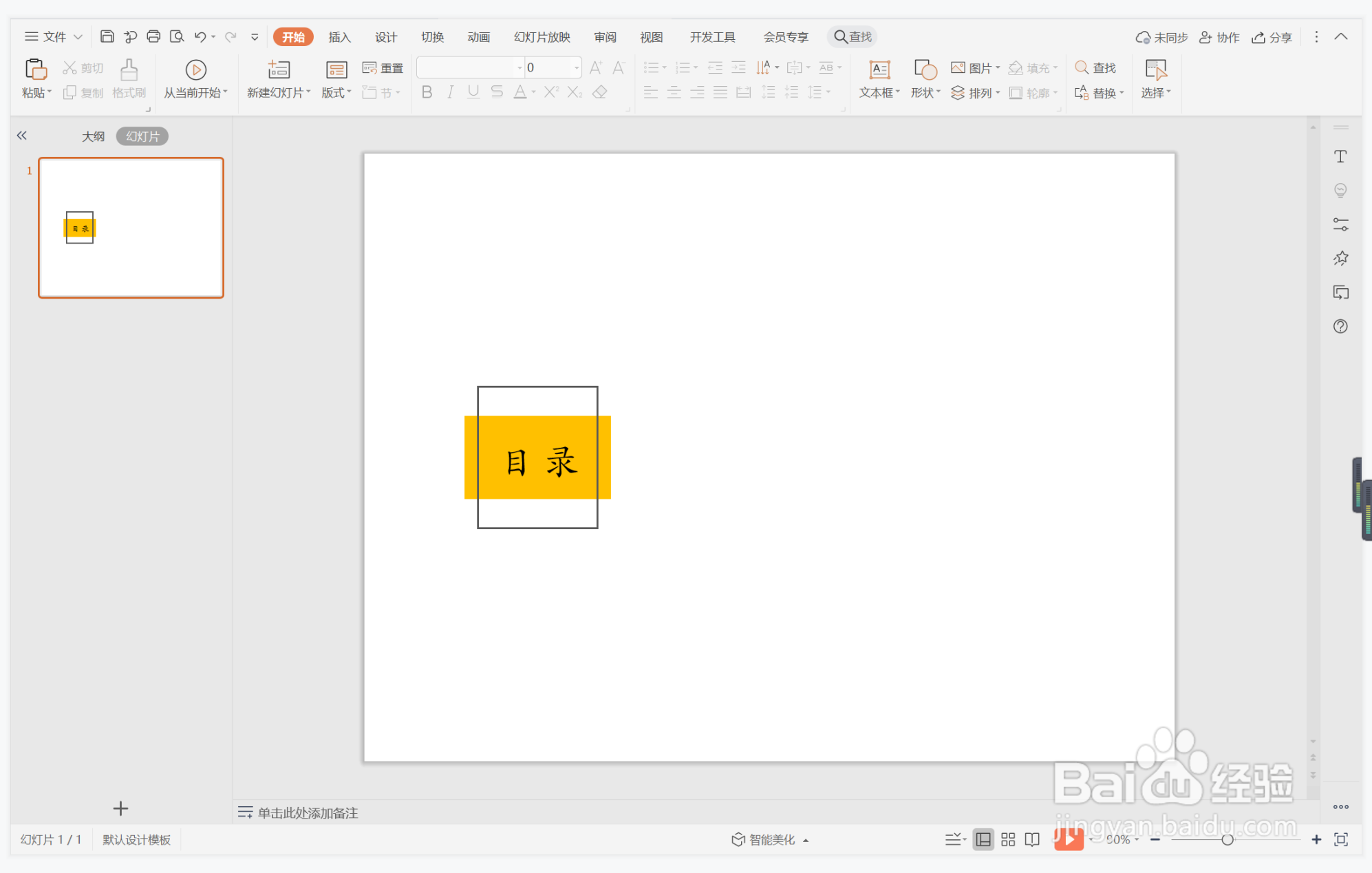The height and width of the screenshot is (873, 1372).
Task: Toggle bold formatting
Action: [x=427, y=92]
